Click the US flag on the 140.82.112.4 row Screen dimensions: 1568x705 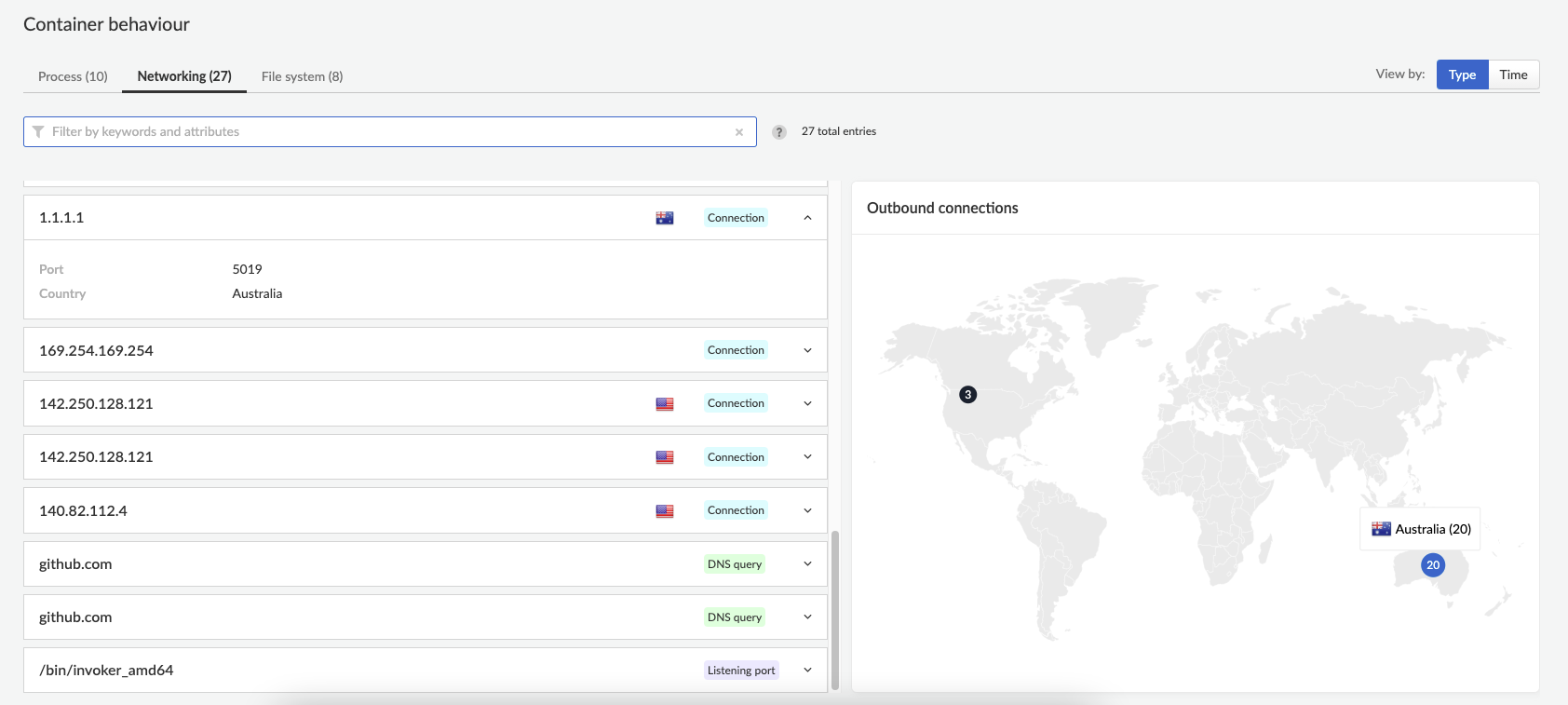point(665,511)
